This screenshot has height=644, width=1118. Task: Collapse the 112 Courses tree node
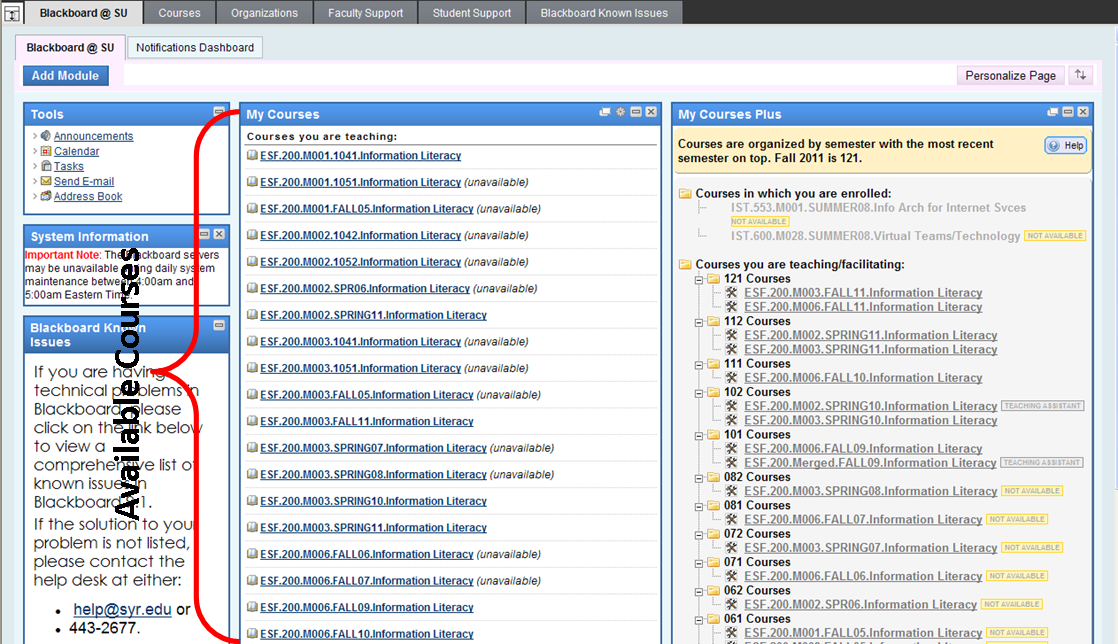[699, 322]
